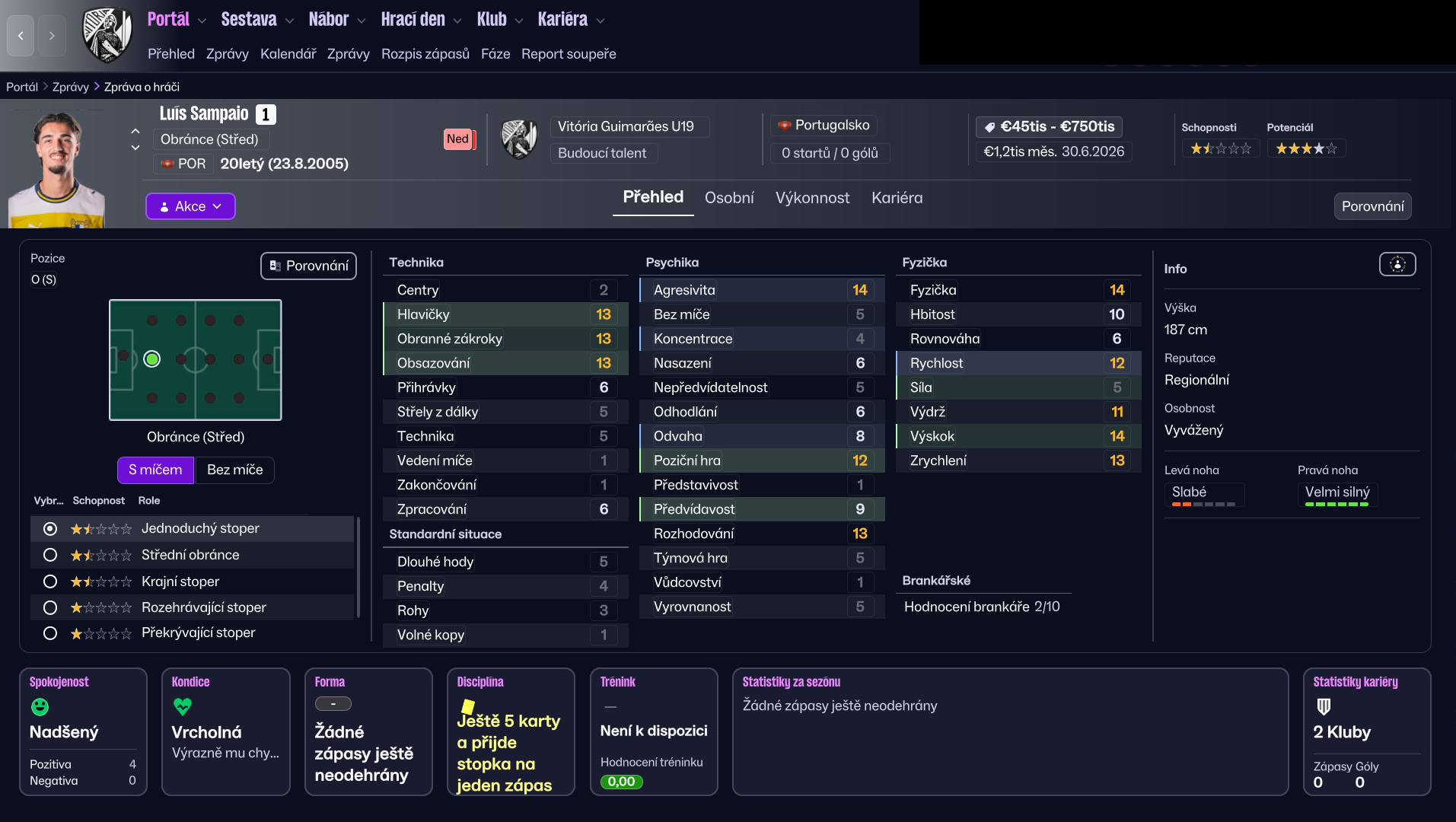Click the green 0,00 training rating pill

click(x=621, y=782)
